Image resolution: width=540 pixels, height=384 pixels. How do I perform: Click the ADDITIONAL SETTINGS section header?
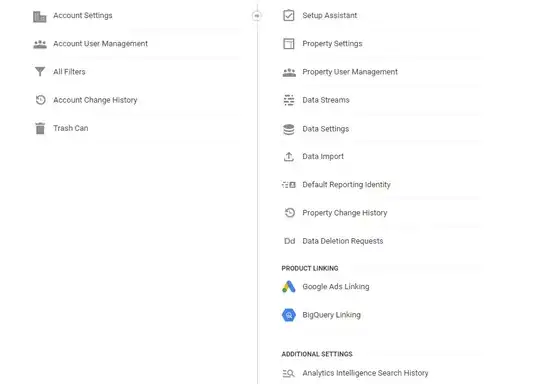[x=317, y=354]
